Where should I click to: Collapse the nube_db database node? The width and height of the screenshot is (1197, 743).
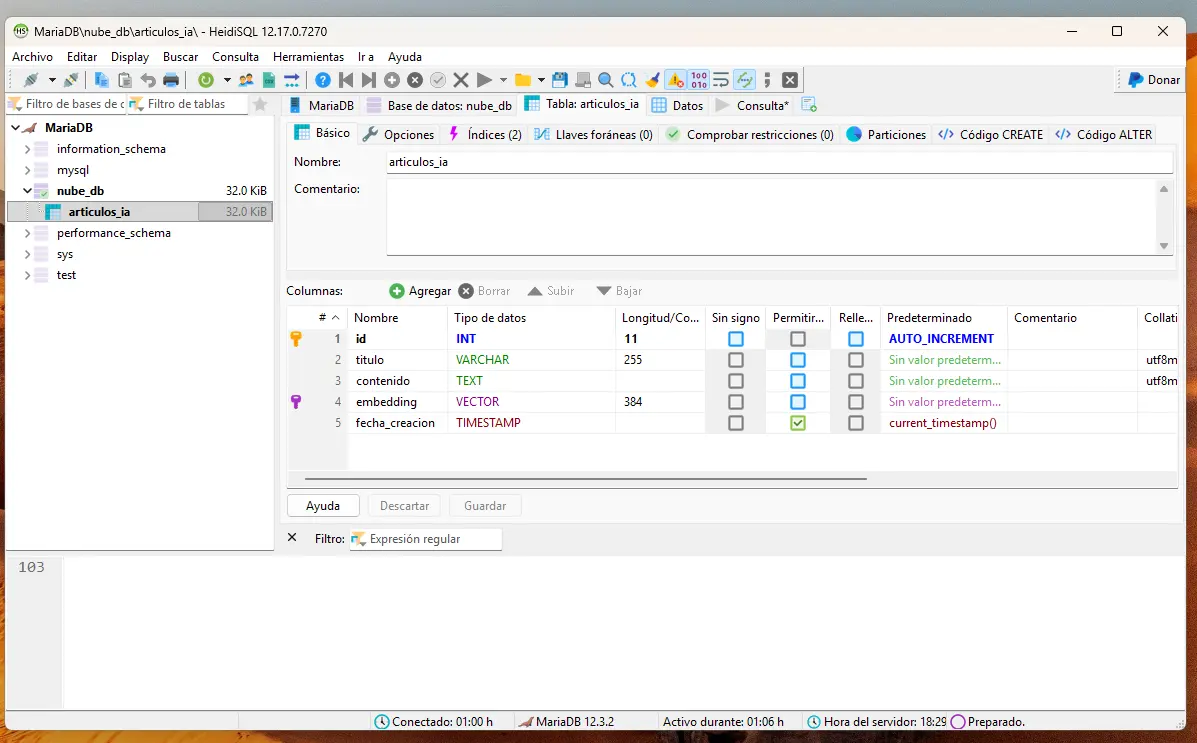coord(27,191)
